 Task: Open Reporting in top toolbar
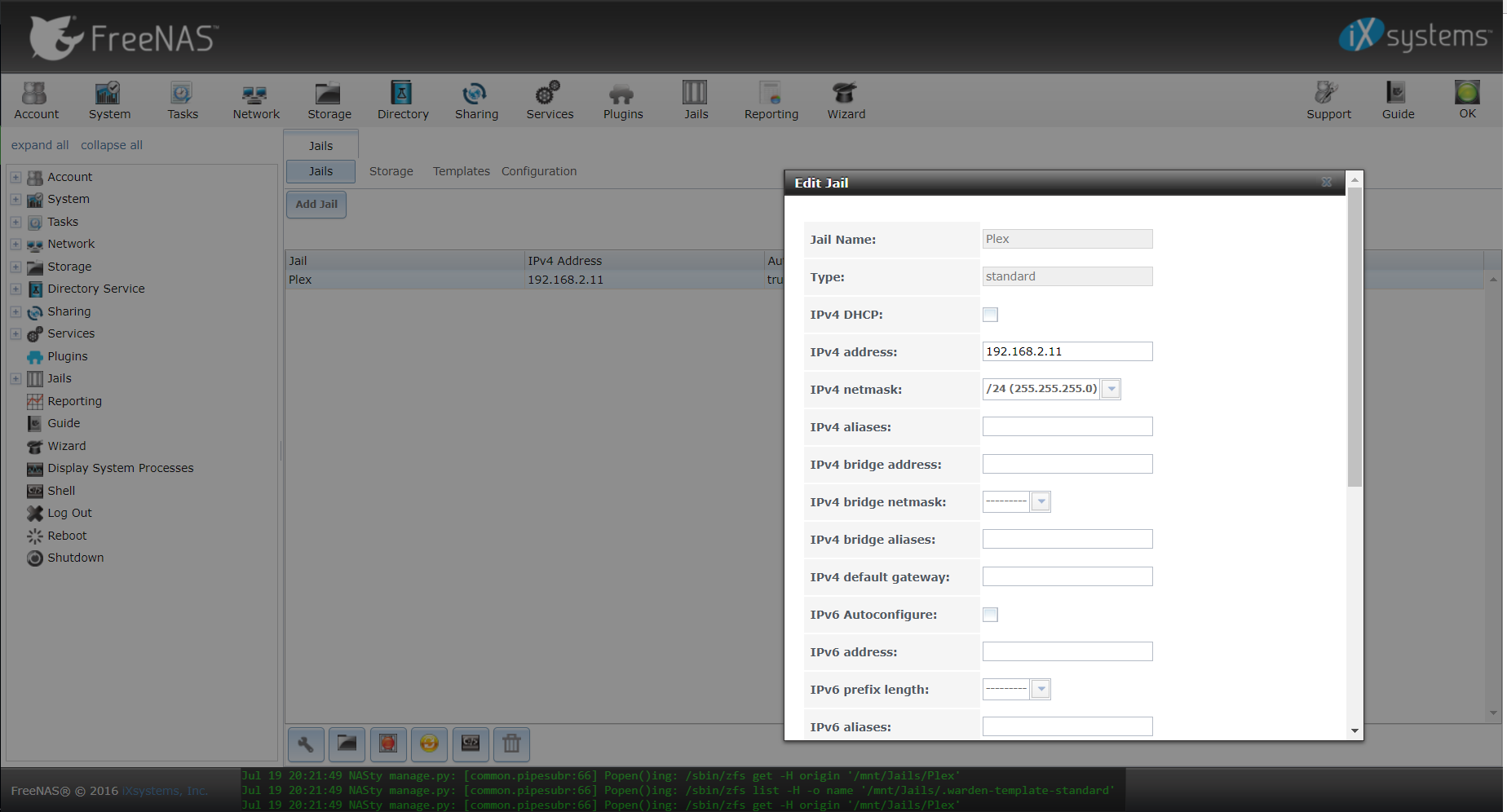coord(771,100)
